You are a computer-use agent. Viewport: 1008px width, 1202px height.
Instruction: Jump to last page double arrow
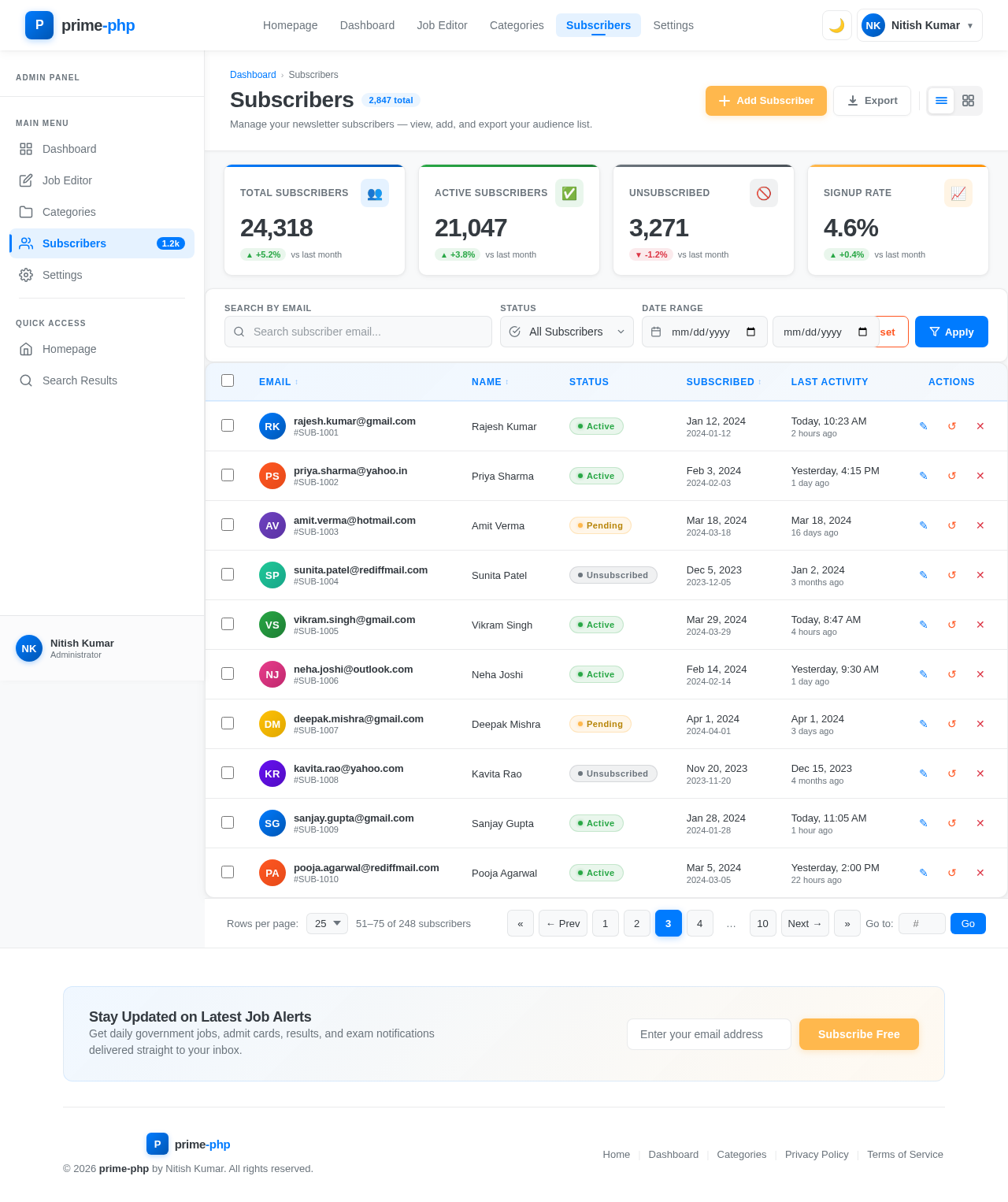tap(847, 923)
